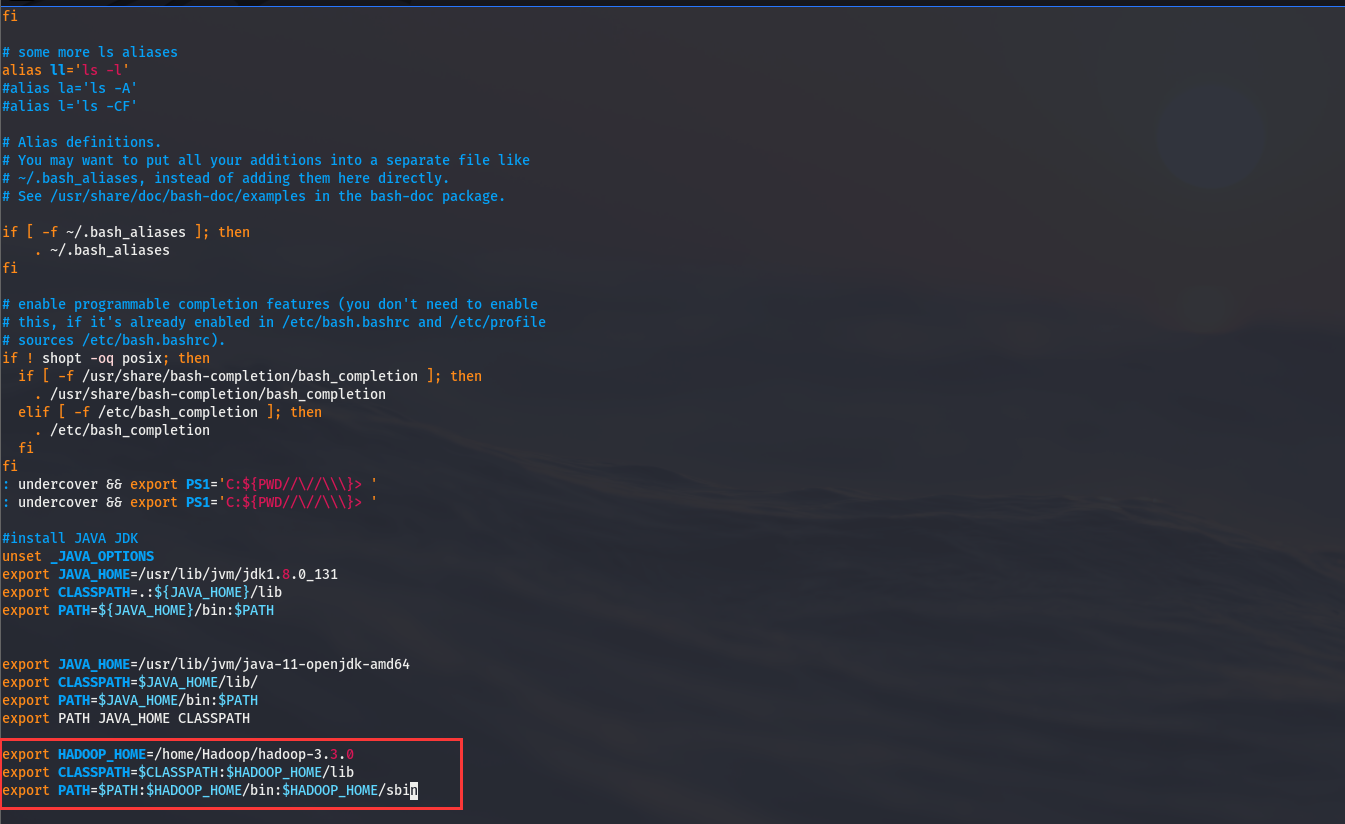Screen dimensions: 1345x824
Task: Click the PS1 undercover export line
Action: point(190,484)
